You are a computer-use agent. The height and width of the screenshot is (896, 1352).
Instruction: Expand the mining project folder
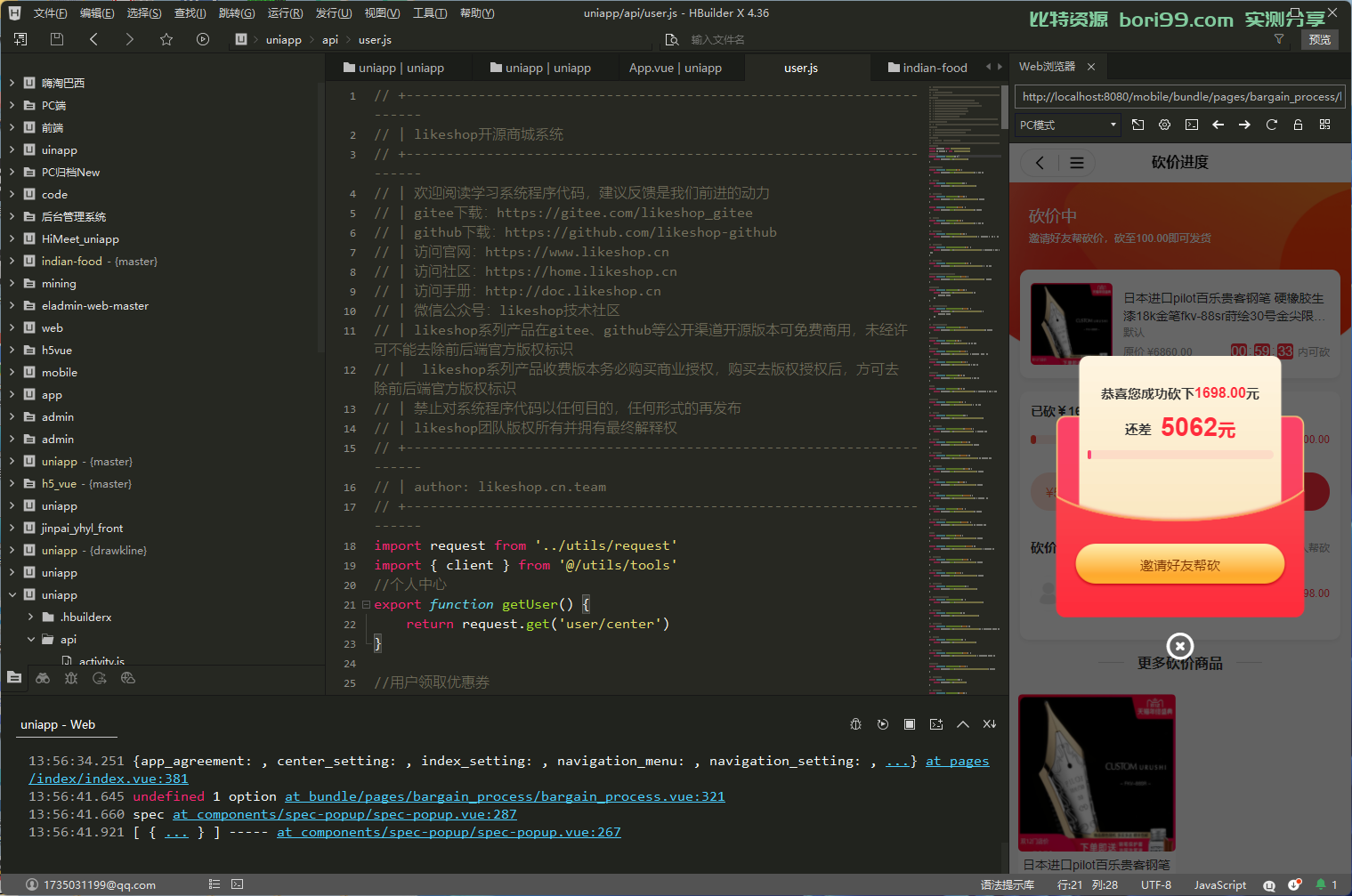pyautogui.click(x=12, y=283)
